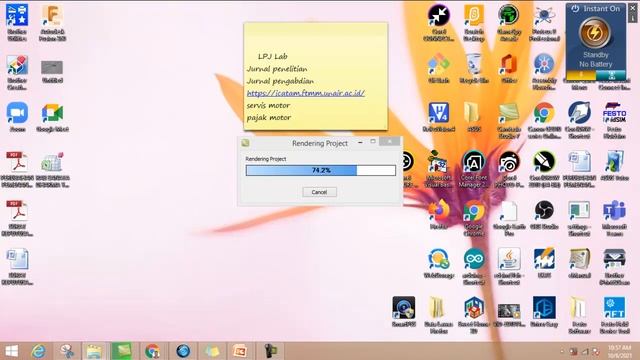The height and width of the screenshot is (360, 640).
Task: Open the icatam.ftmm.unair.ac.id link in sticky note
Action: 306,93
